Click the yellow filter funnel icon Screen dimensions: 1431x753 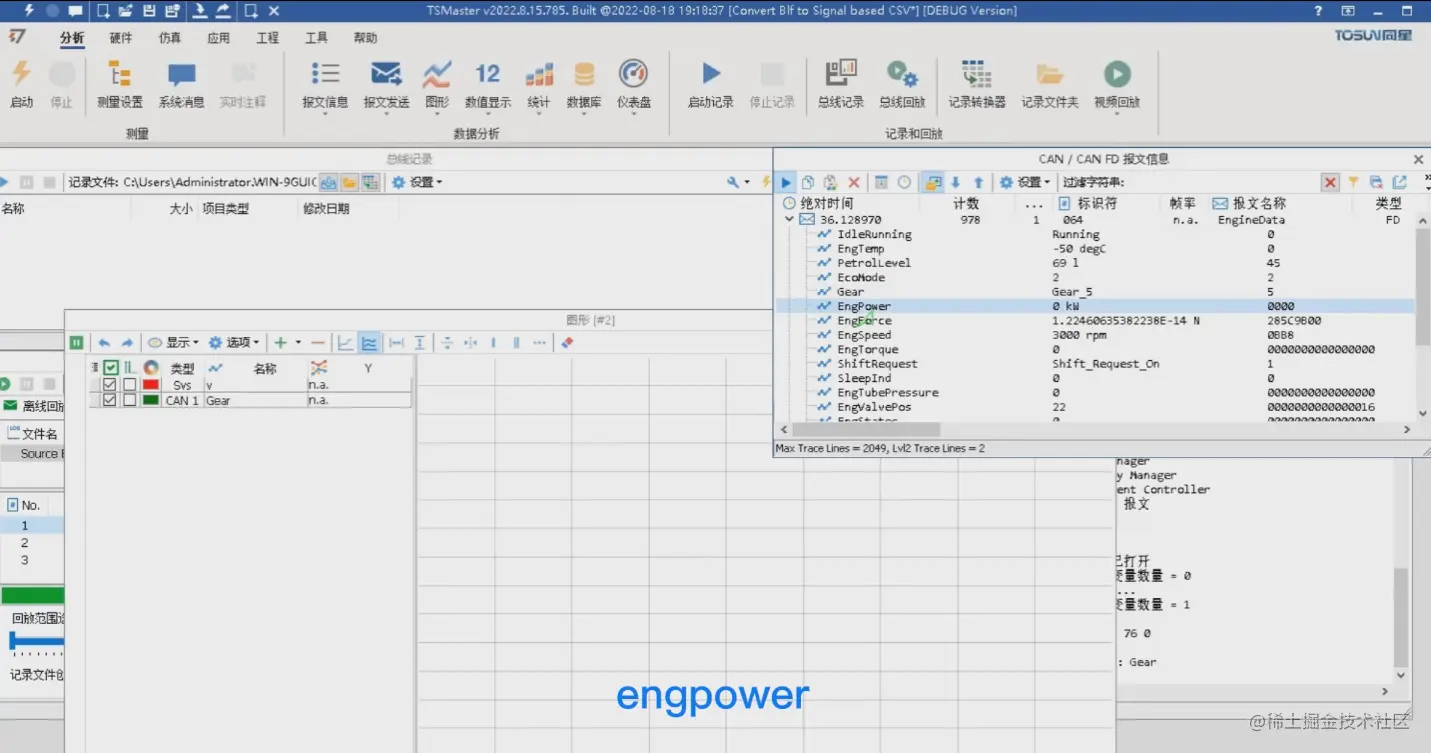(x=1353, y=182)
